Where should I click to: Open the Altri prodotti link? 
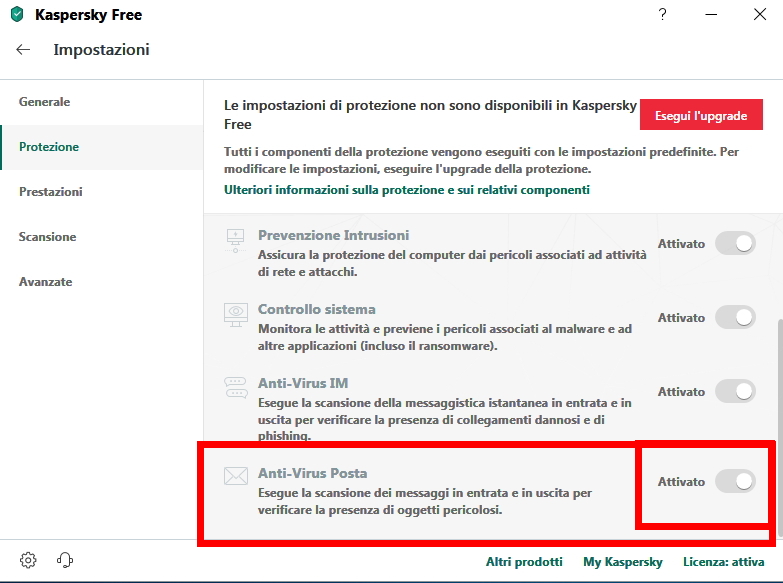pyautogui.click(x=524, y=562)
